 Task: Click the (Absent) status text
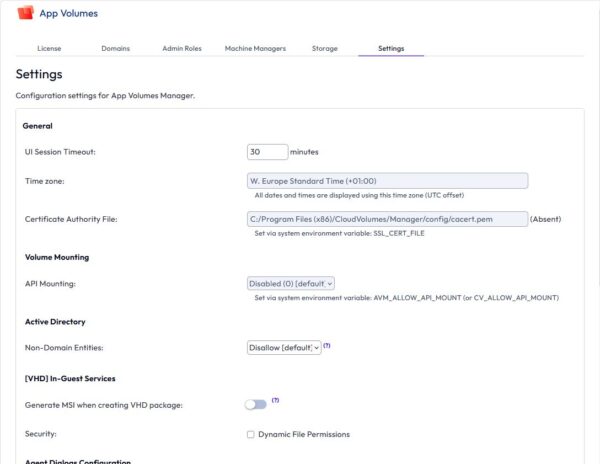[x=545, y=219]
